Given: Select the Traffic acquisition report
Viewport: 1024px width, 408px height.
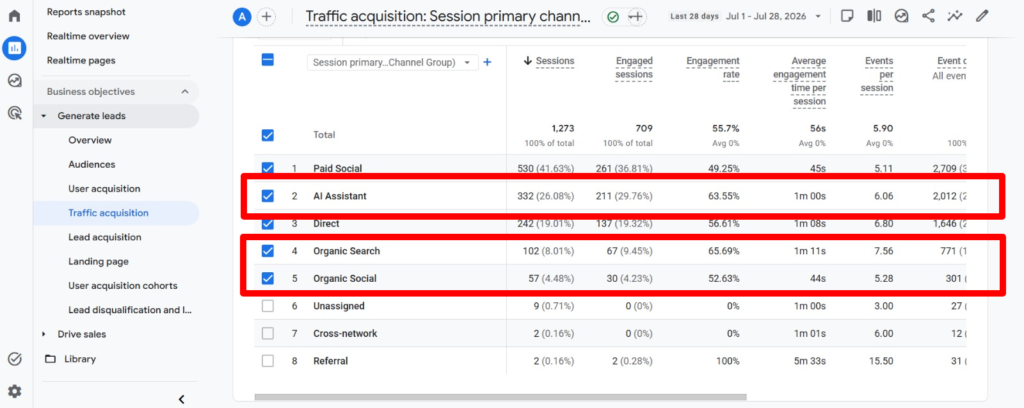Looking at the screenshot, I should click(108, 213).
